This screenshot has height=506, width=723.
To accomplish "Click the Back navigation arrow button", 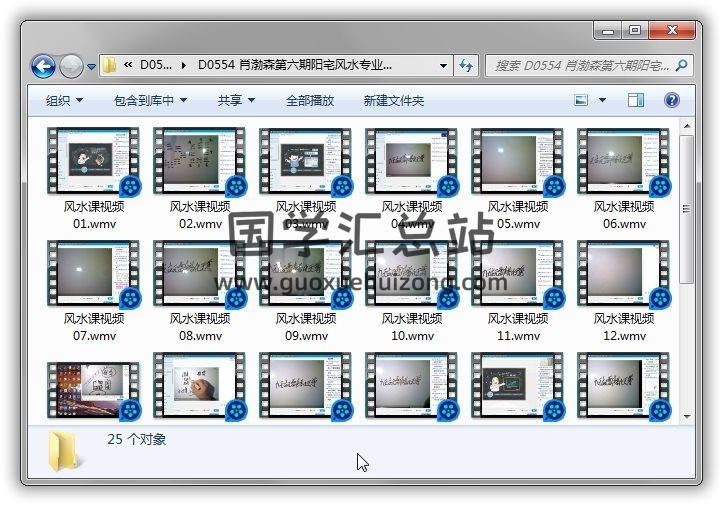I will pos(43,67).
